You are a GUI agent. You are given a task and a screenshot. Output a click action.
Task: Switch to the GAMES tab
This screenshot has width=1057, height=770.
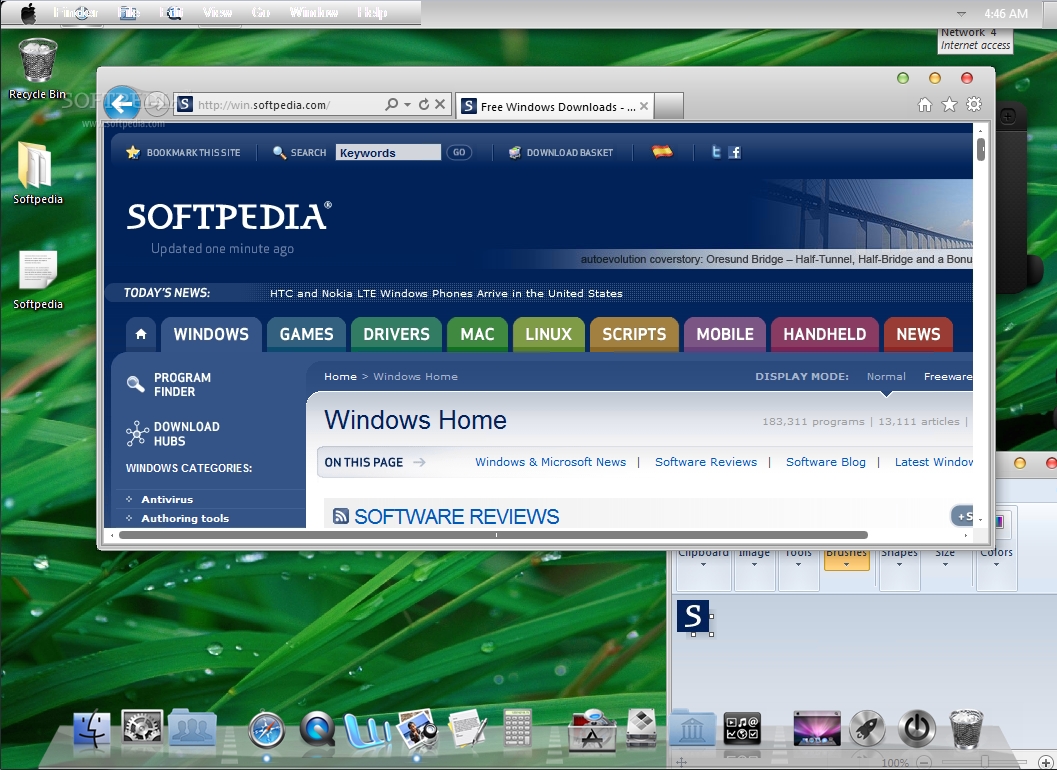click(x=306, y=334)
